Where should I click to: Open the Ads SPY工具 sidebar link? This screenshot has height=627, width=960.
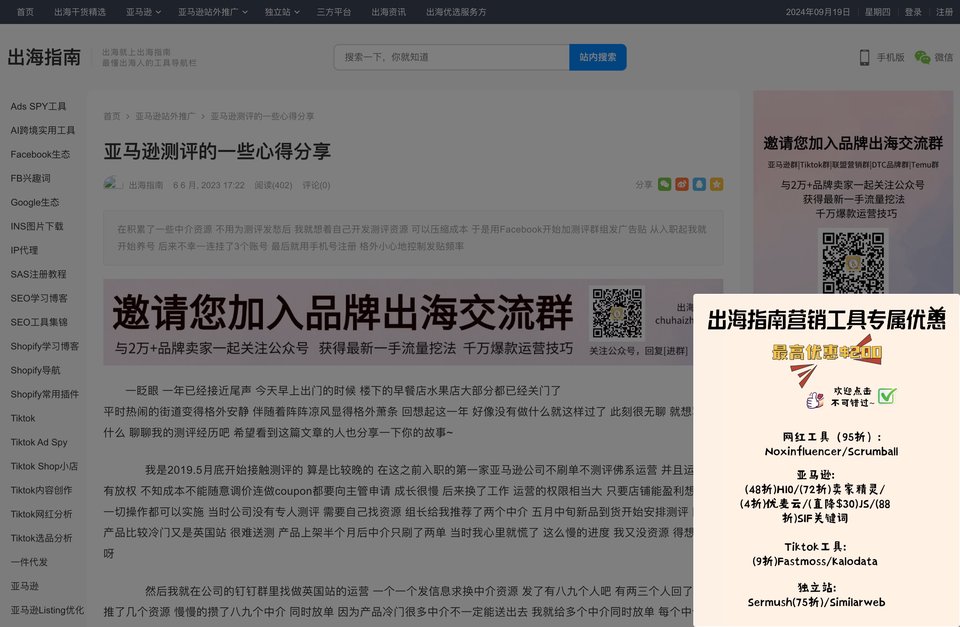(38, 107)
